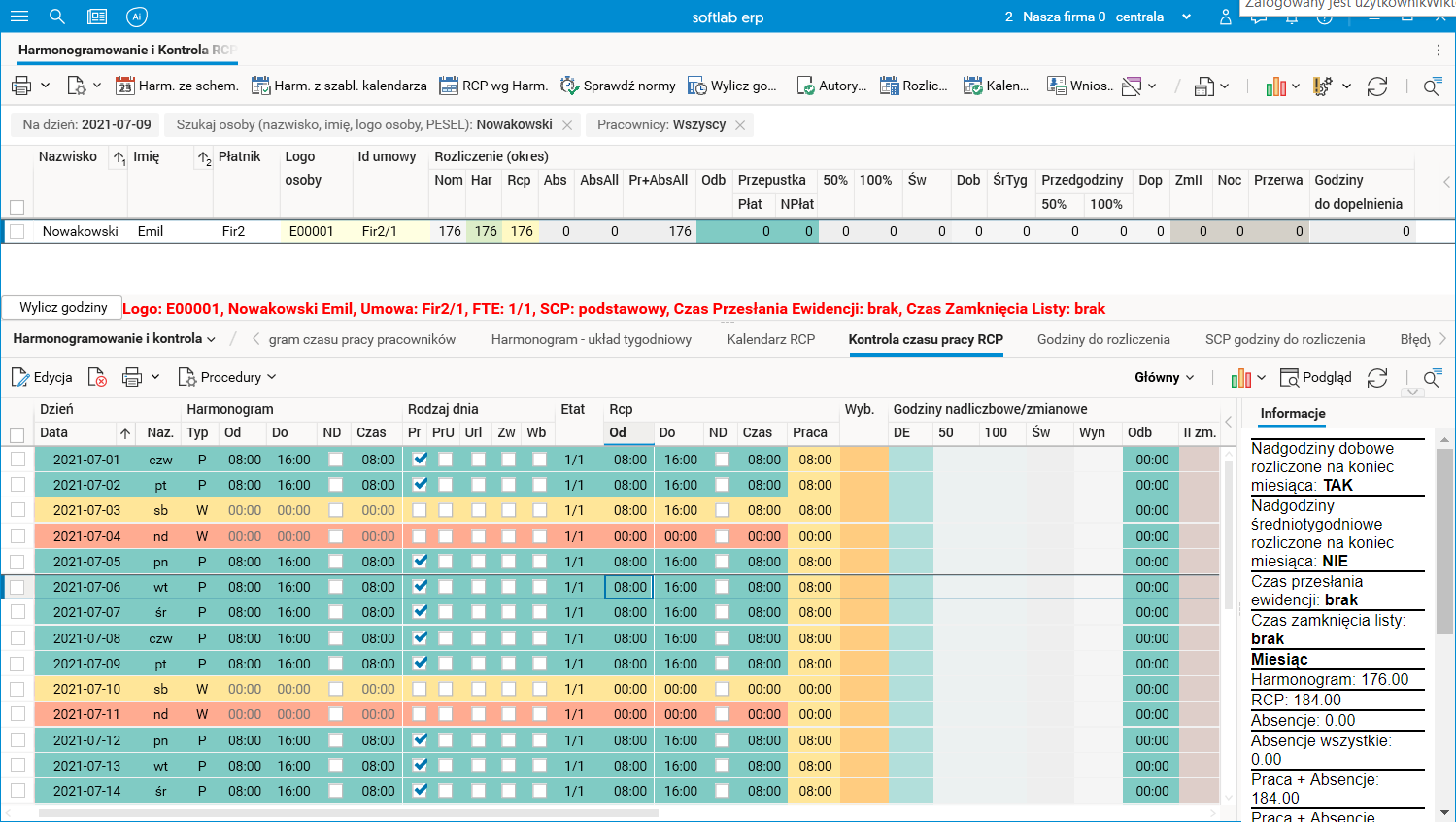Click the refresh icon in top toolbar

click(x=1376, y=86)
